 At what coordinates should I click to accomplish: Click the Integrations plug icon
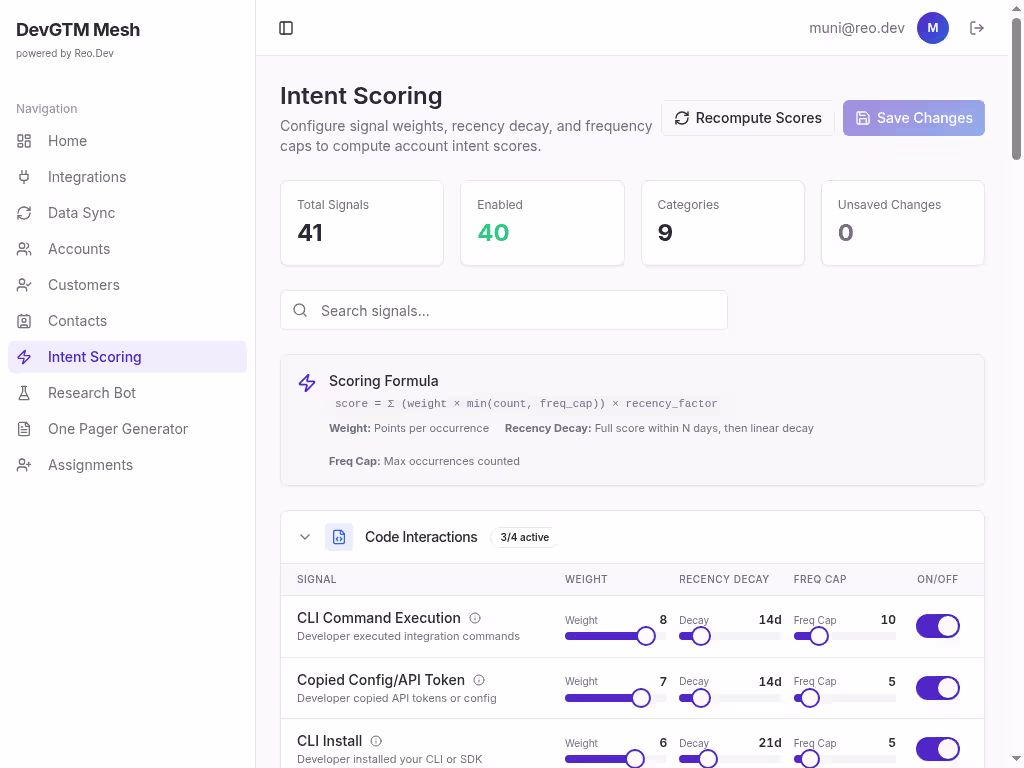coord(24,177)
